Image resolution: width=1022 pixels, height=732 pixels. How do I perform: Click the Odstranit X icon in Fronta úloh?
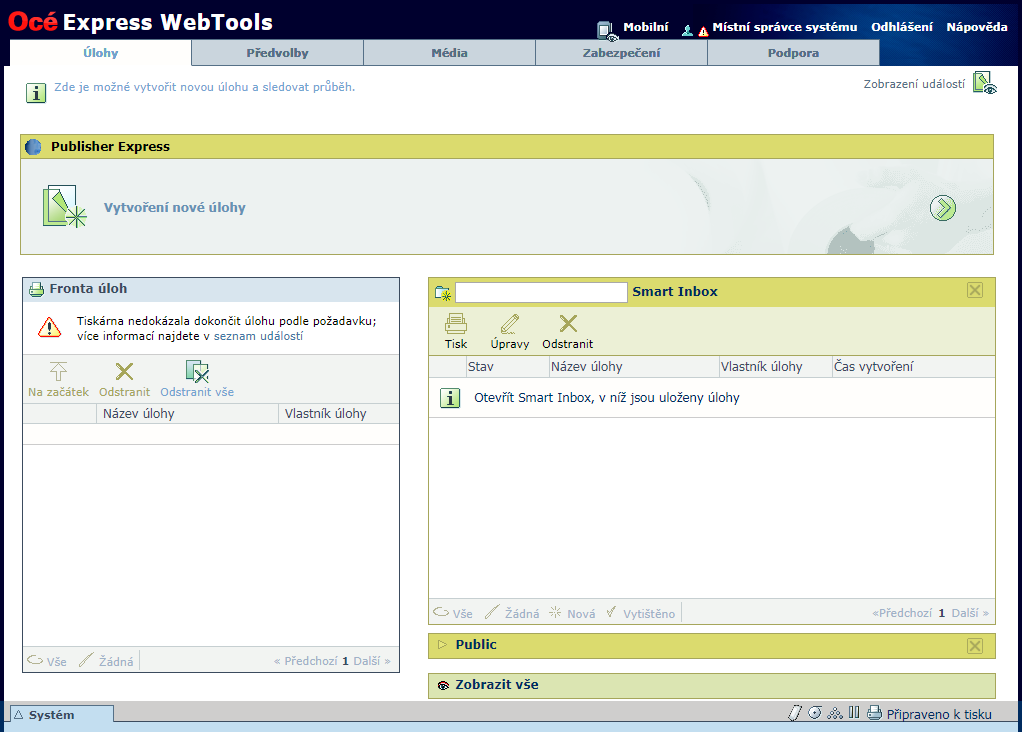[124, 372]
